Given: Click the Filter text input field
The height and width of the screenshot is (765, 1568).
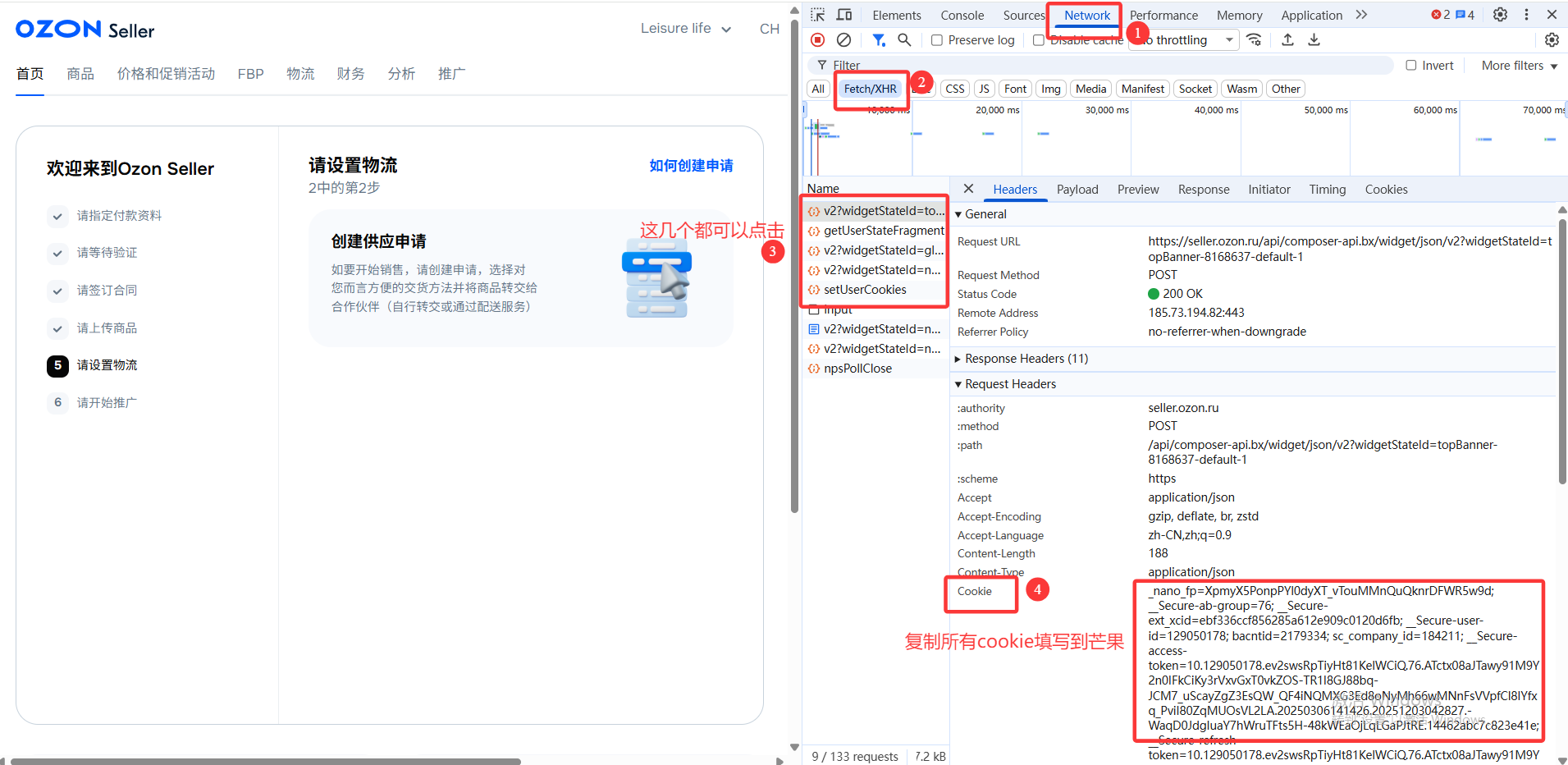Looking at the screenshot, I should (1108, 66).
